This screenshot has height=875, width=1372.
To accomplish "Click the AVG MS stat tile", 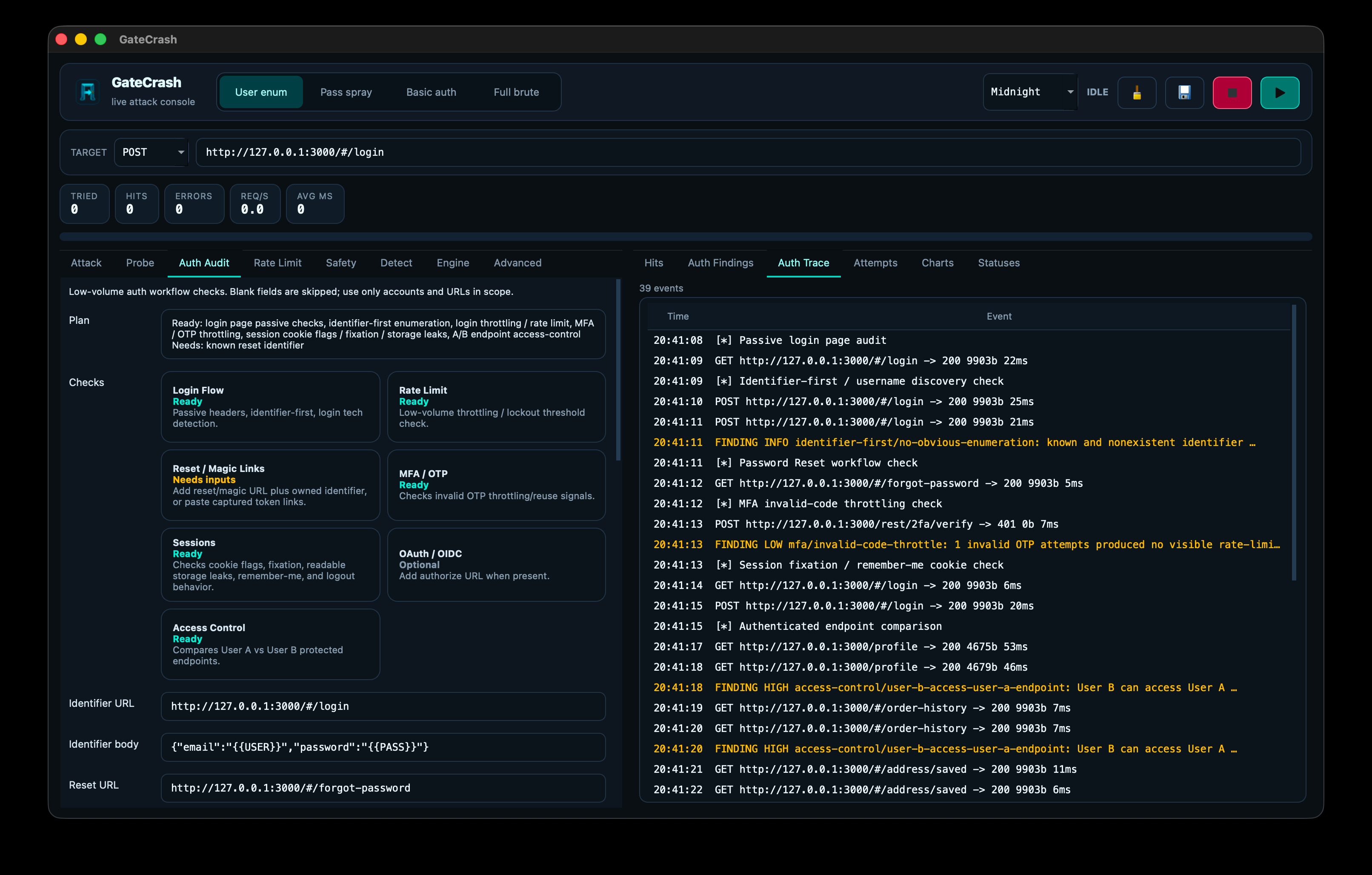I will [x=315, y=203].
